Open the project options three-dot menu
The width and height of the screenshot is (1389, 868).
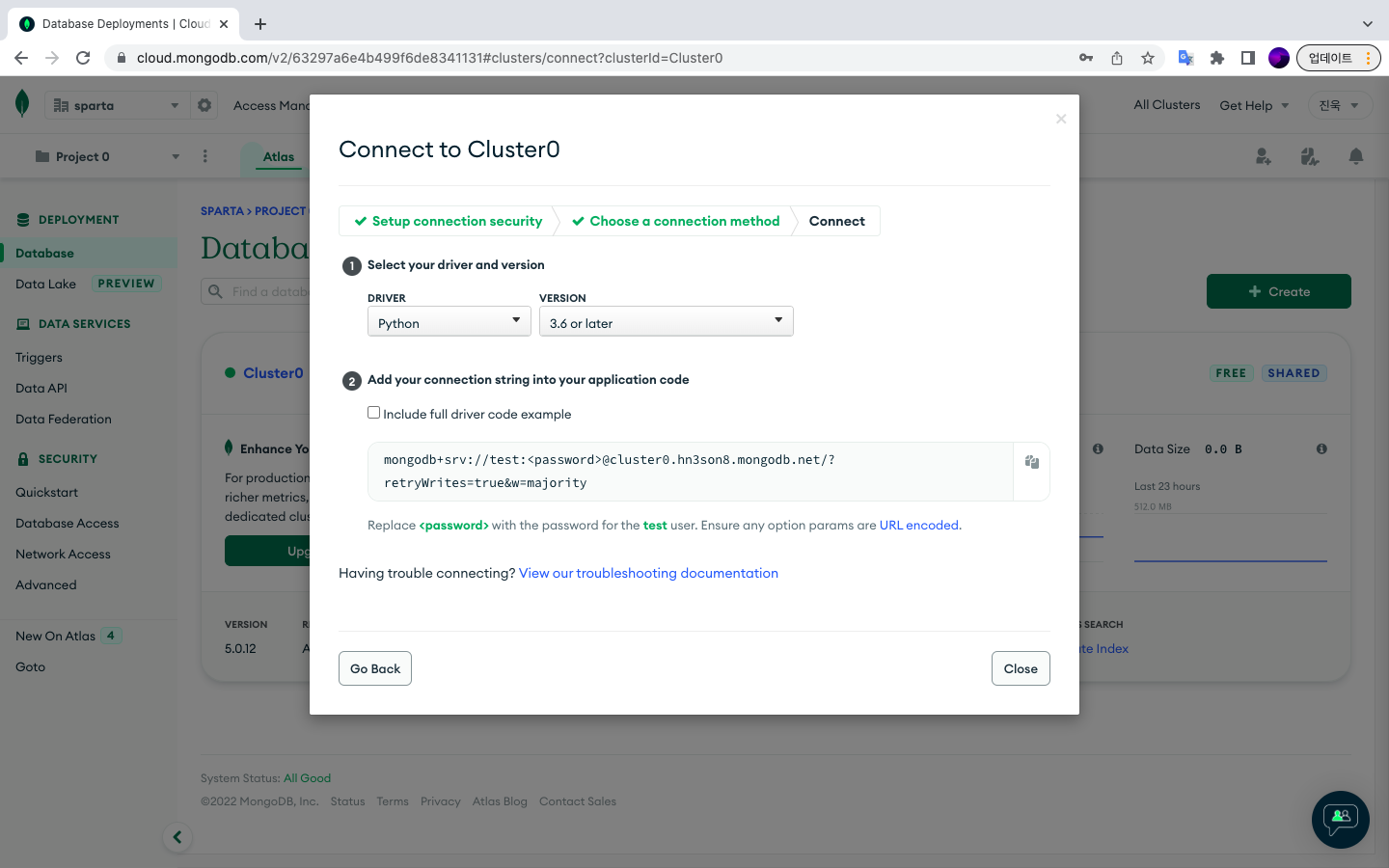click(205, 156)
